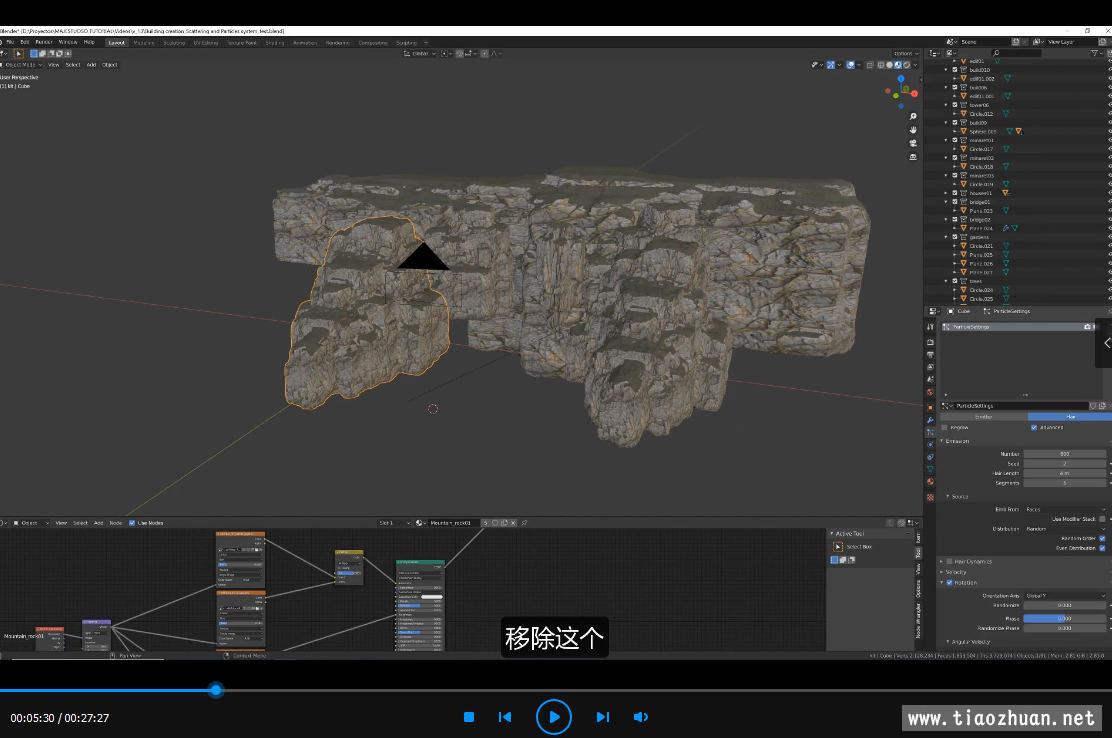This screenshot has height=738, width=1112.
Task: Toggle the Use Nodes checkbox in node editor
Action: 132,523
